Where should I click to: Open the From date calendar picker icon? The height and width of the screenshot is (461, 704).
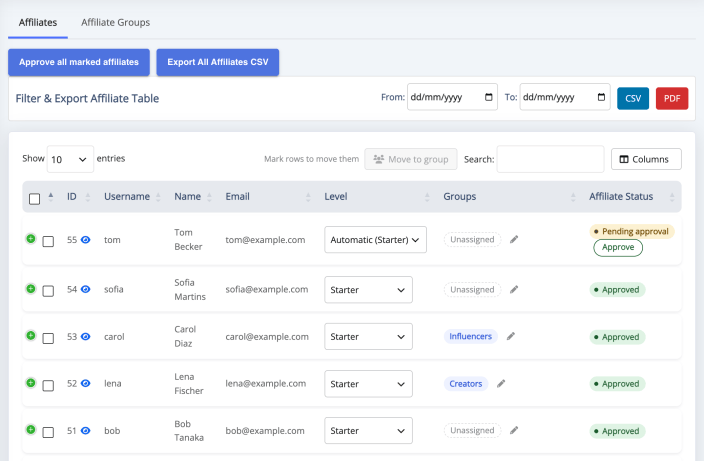click(x=488, y=97)
